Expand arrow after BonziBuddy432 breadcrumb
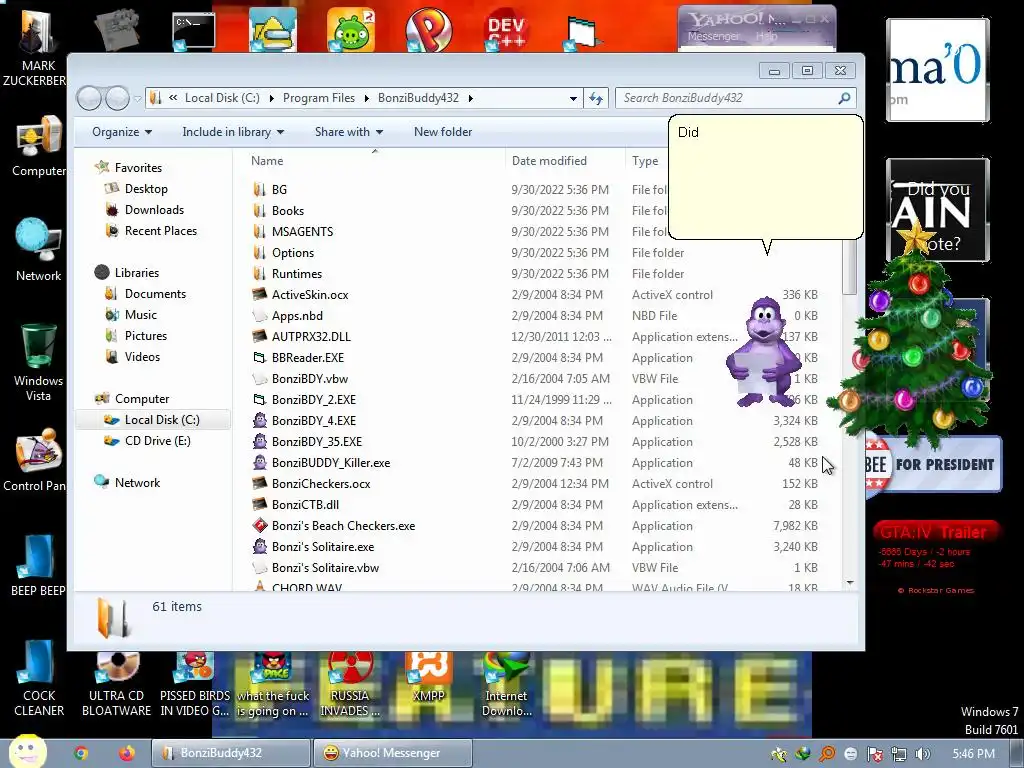Viewport: 1024px width, 768px height. tap(470, 99)
